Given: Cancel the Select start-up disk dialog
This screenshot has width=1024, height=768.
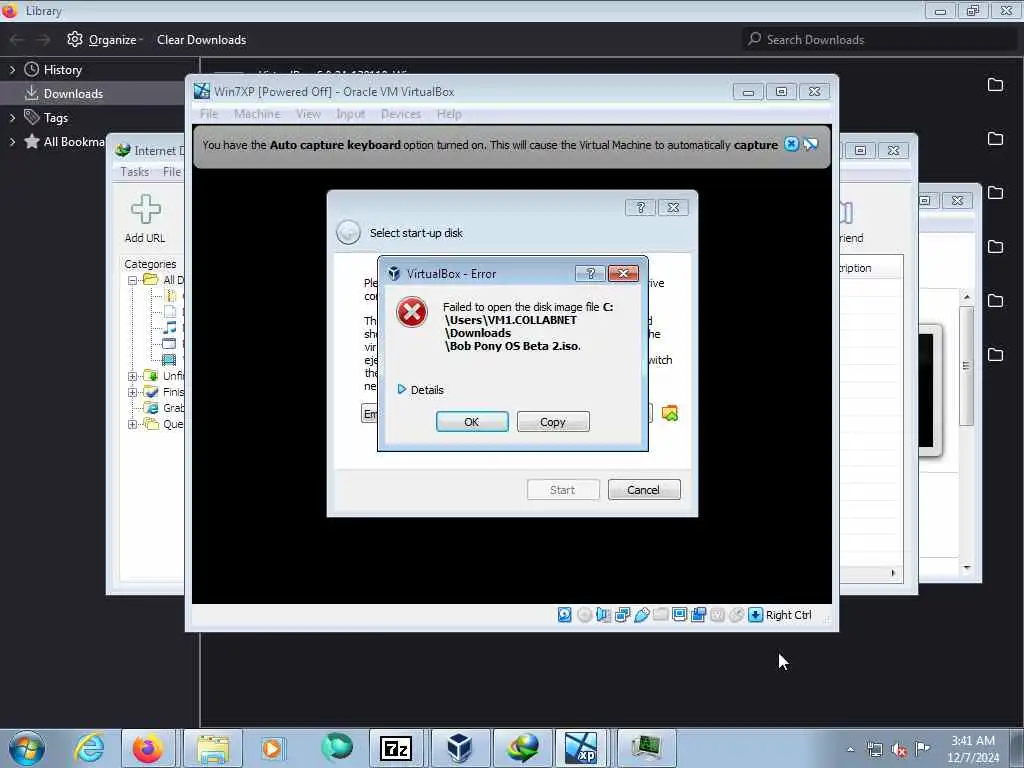Looking at the screenshot, I should (643, 490).
